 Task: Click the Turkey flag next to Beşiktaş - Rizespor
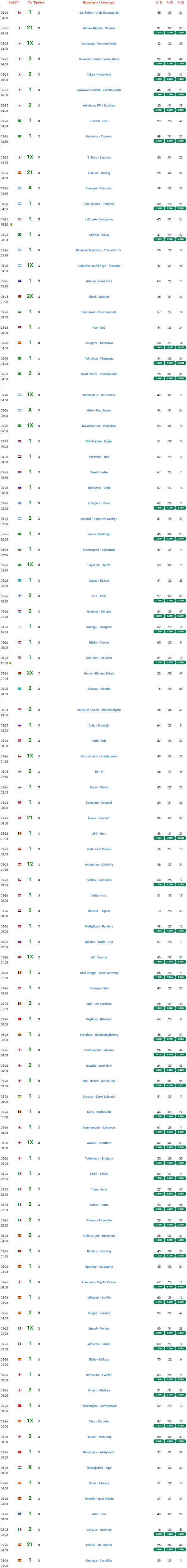[20, 1019]
